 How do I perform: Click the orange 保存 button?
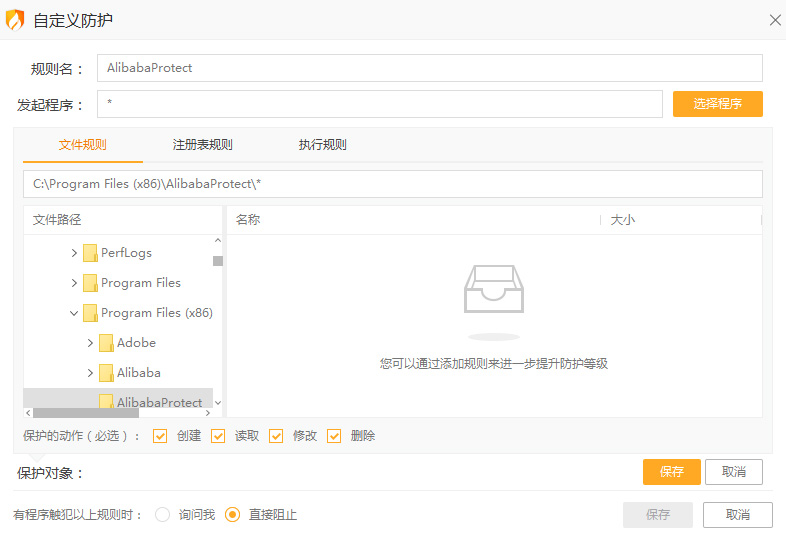click(x=672, y=472)
